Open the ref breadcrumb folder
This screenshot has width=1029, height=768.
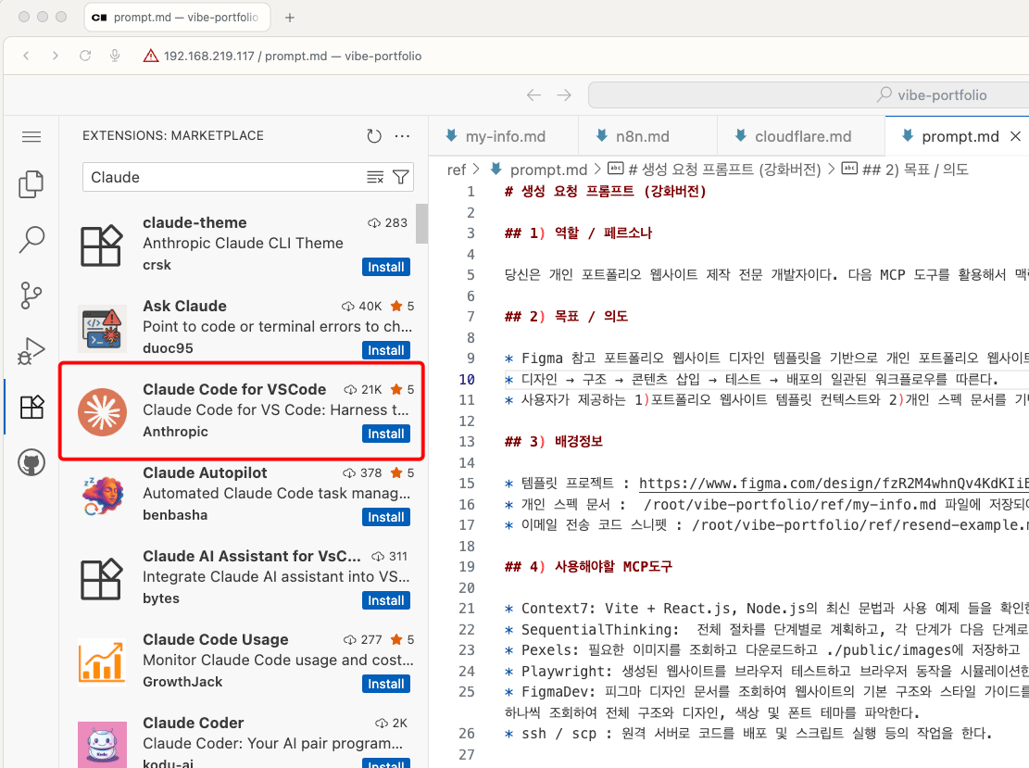pos(456,170)
